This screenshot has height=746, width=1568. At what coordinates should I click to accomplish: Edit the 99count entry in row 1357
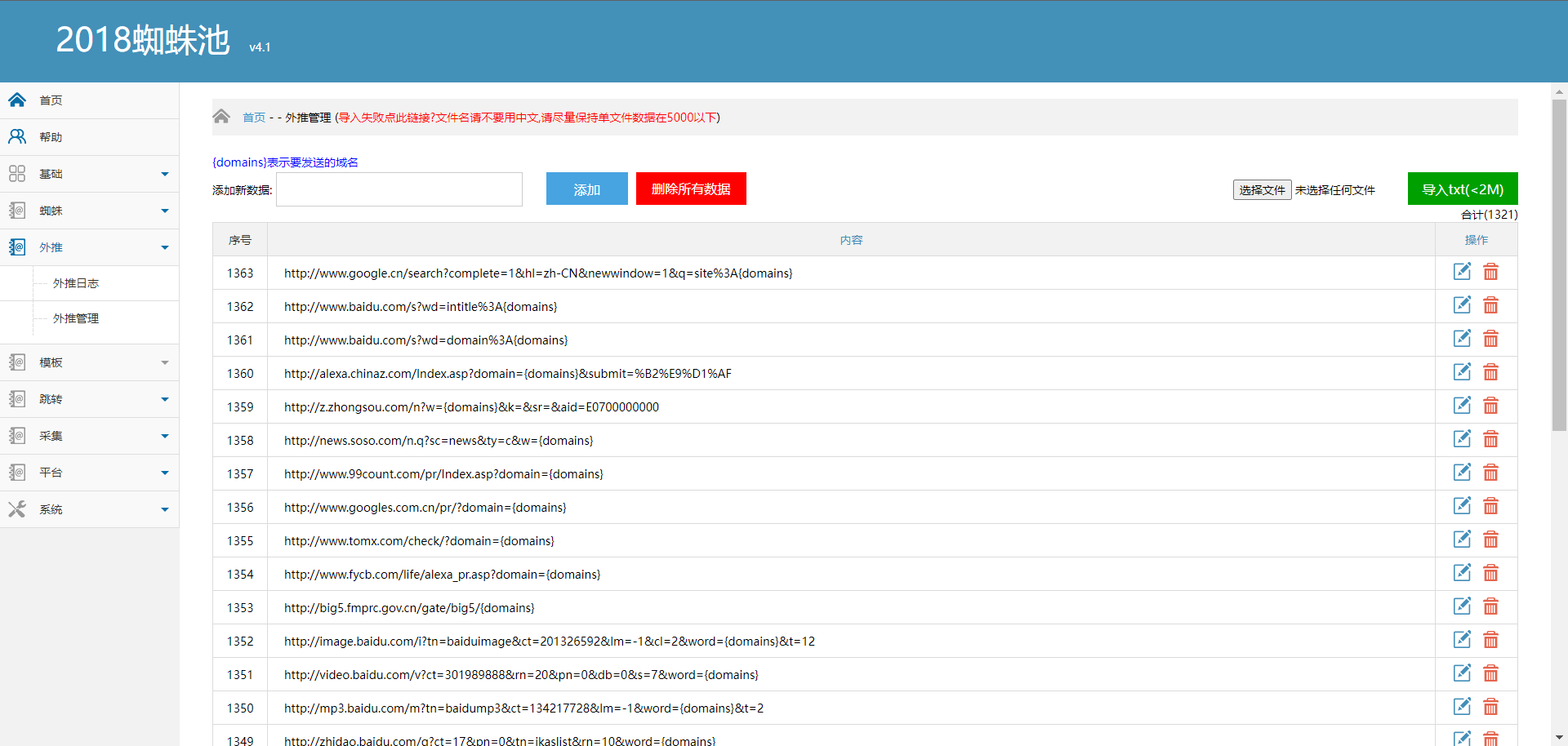pyautogui.click(x=1462, y=473)
